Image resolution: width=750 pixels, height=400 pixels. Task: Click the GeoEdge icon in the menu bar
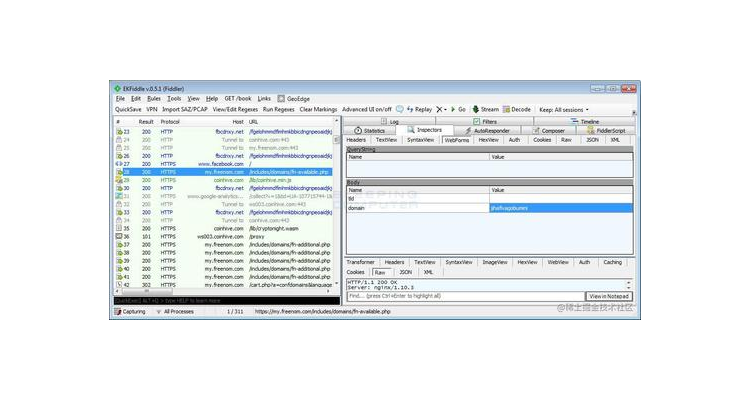click(281, 99)
